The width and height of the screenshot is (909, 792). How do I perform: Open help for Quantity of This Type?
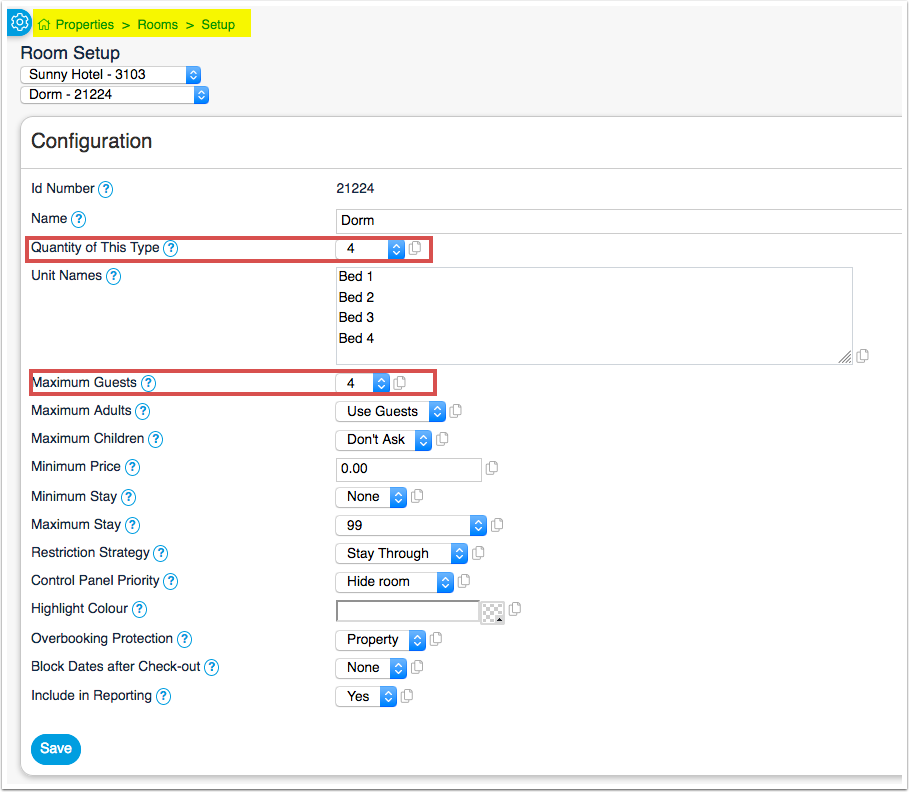click(170, 248)
